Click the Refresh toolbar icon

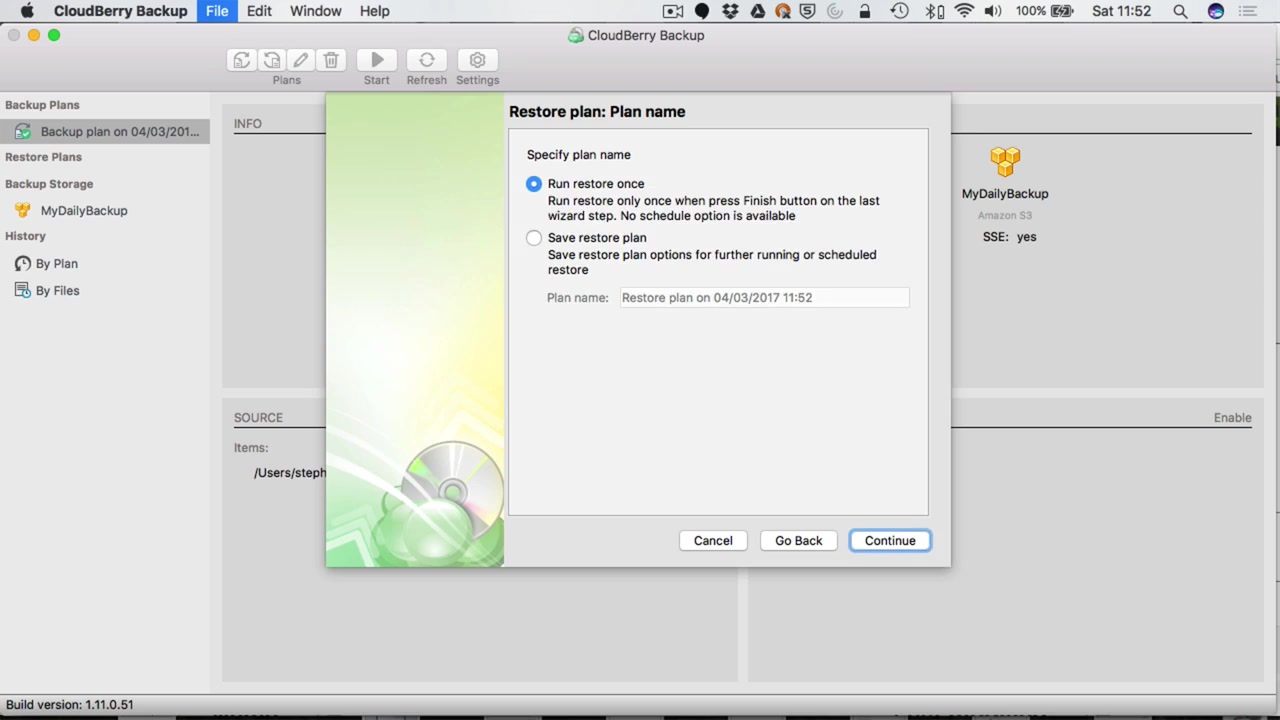(x=427, y=60)
